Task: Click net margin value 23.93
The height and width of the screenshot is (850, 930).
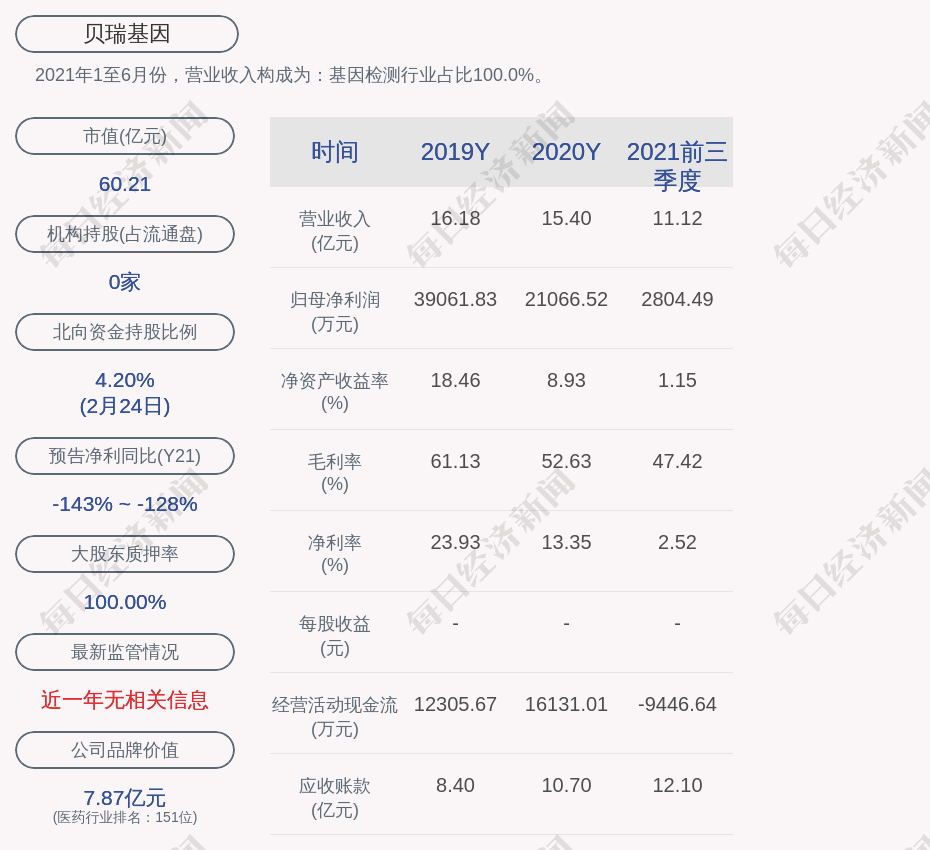Action: coord(456,542)
